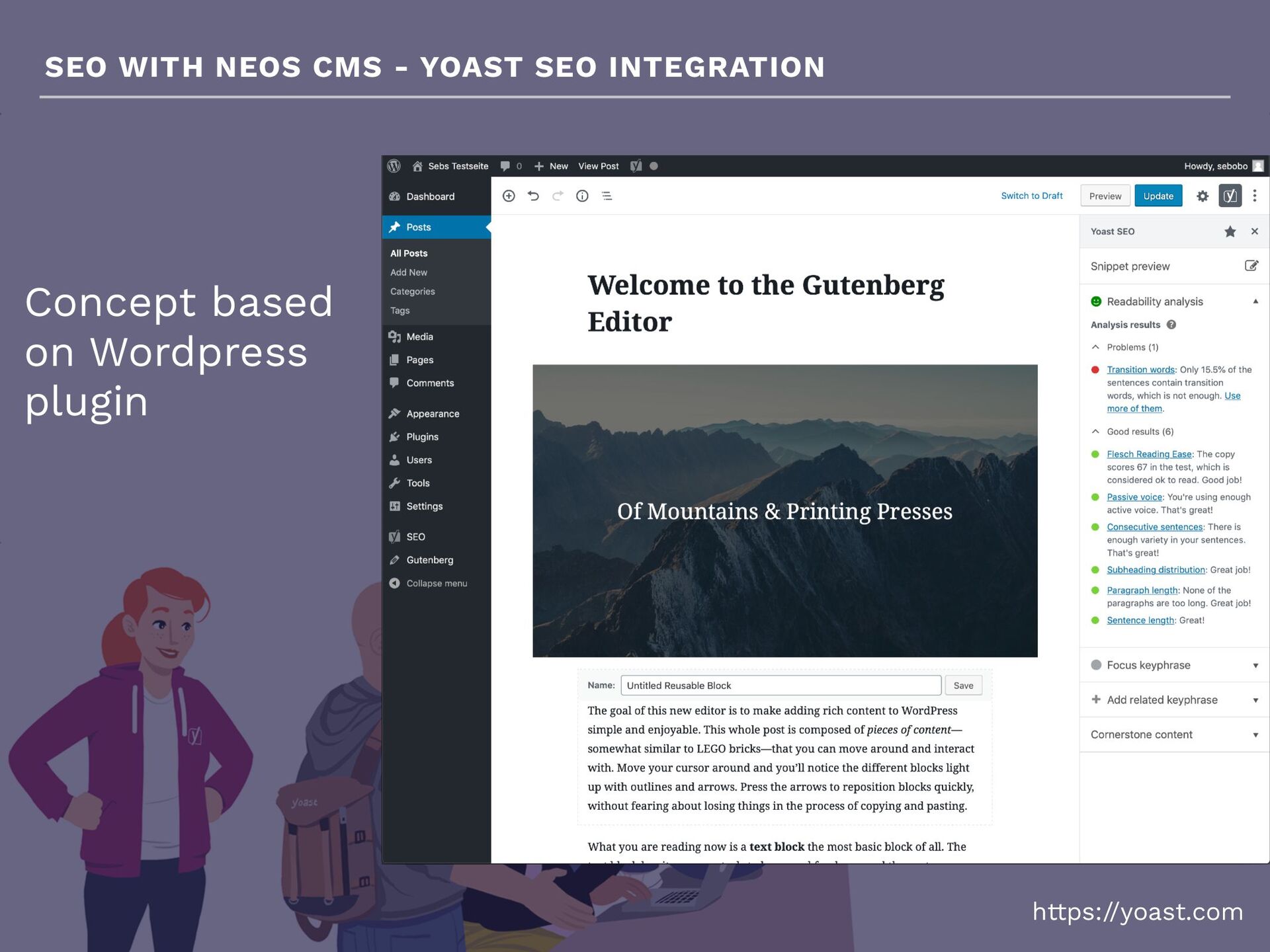
Task: Collapse the Good results (6) list
Action: (x=1132, y=432)
